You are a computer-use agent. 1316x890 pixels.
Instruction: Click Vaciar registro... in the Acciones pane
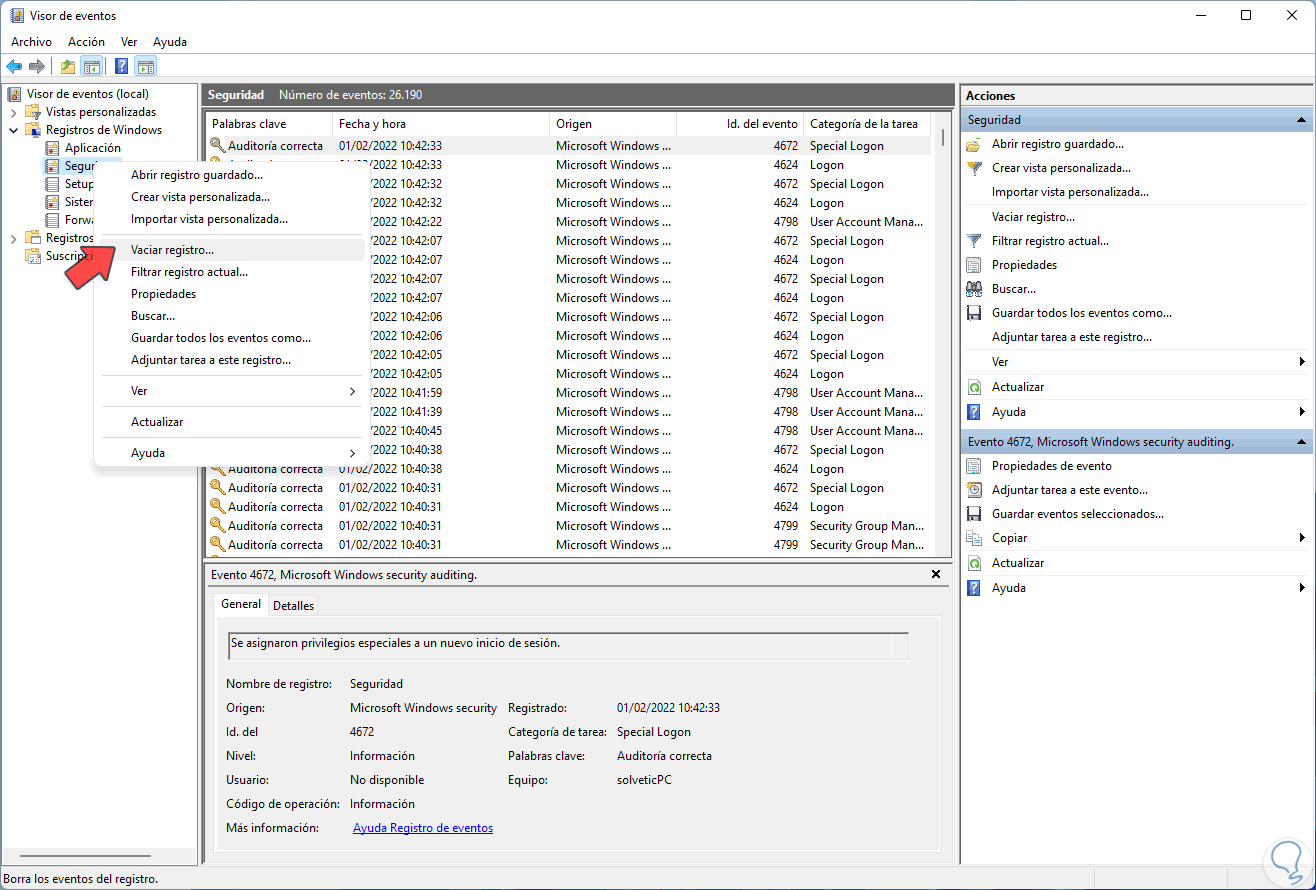(x=1033, y=217)
